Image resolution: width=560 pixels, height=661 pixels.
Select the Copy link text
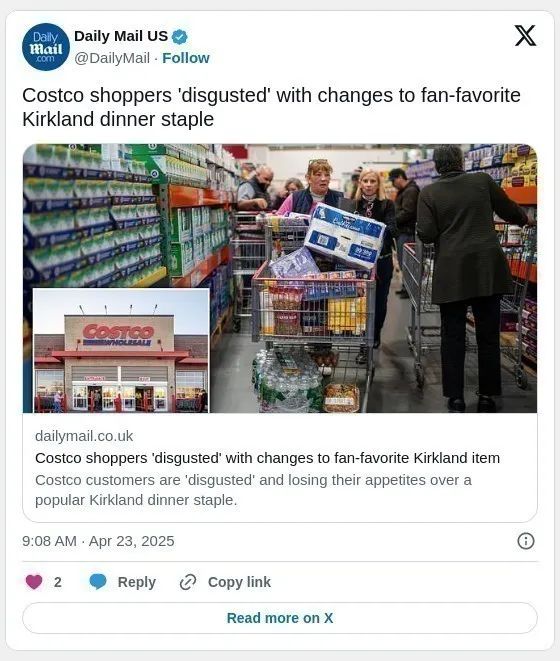coord(239,582)
